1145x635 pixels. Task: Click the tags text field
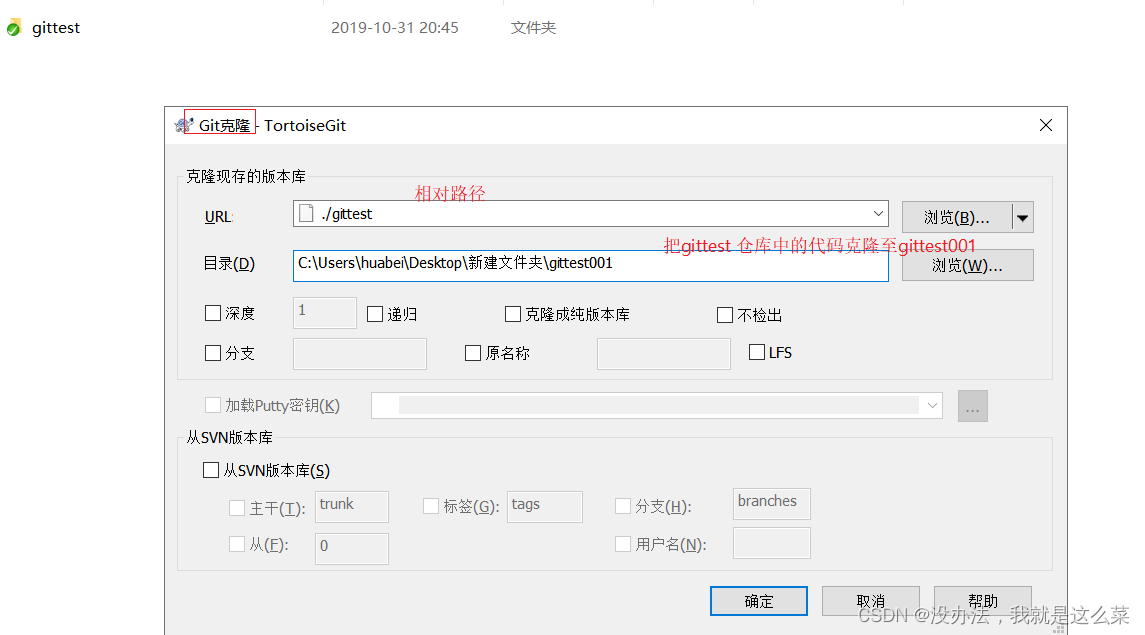(545, 507)
